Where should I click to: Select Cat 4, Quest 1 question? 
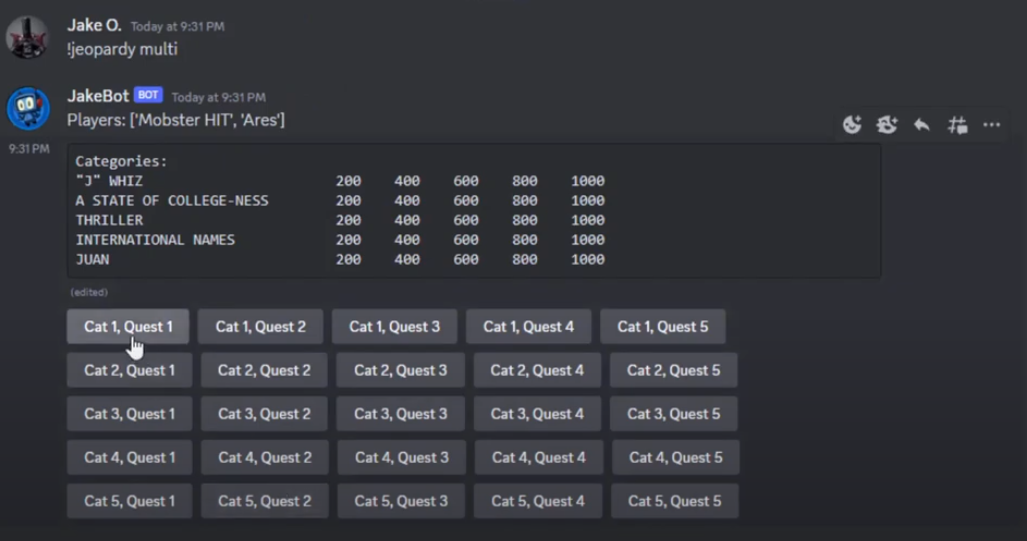point(129,458)
